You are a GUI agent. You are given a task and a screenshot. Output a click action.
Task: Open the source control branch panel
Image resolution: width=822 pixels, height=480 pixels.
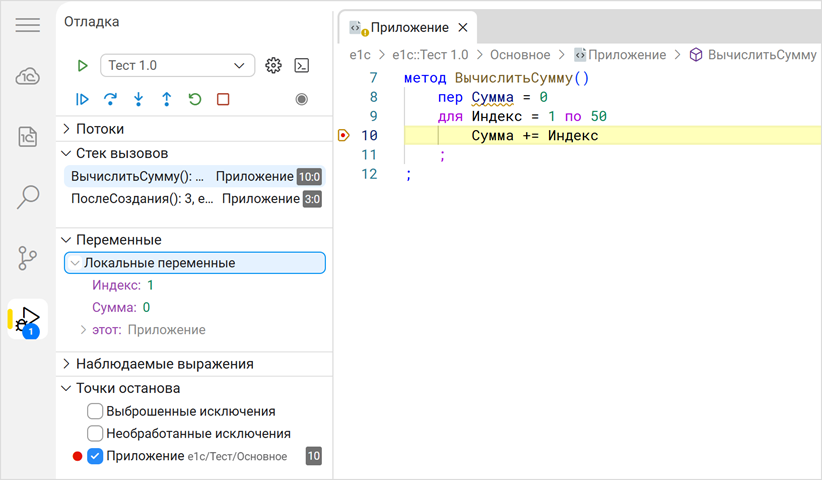[x=27, y=258]
